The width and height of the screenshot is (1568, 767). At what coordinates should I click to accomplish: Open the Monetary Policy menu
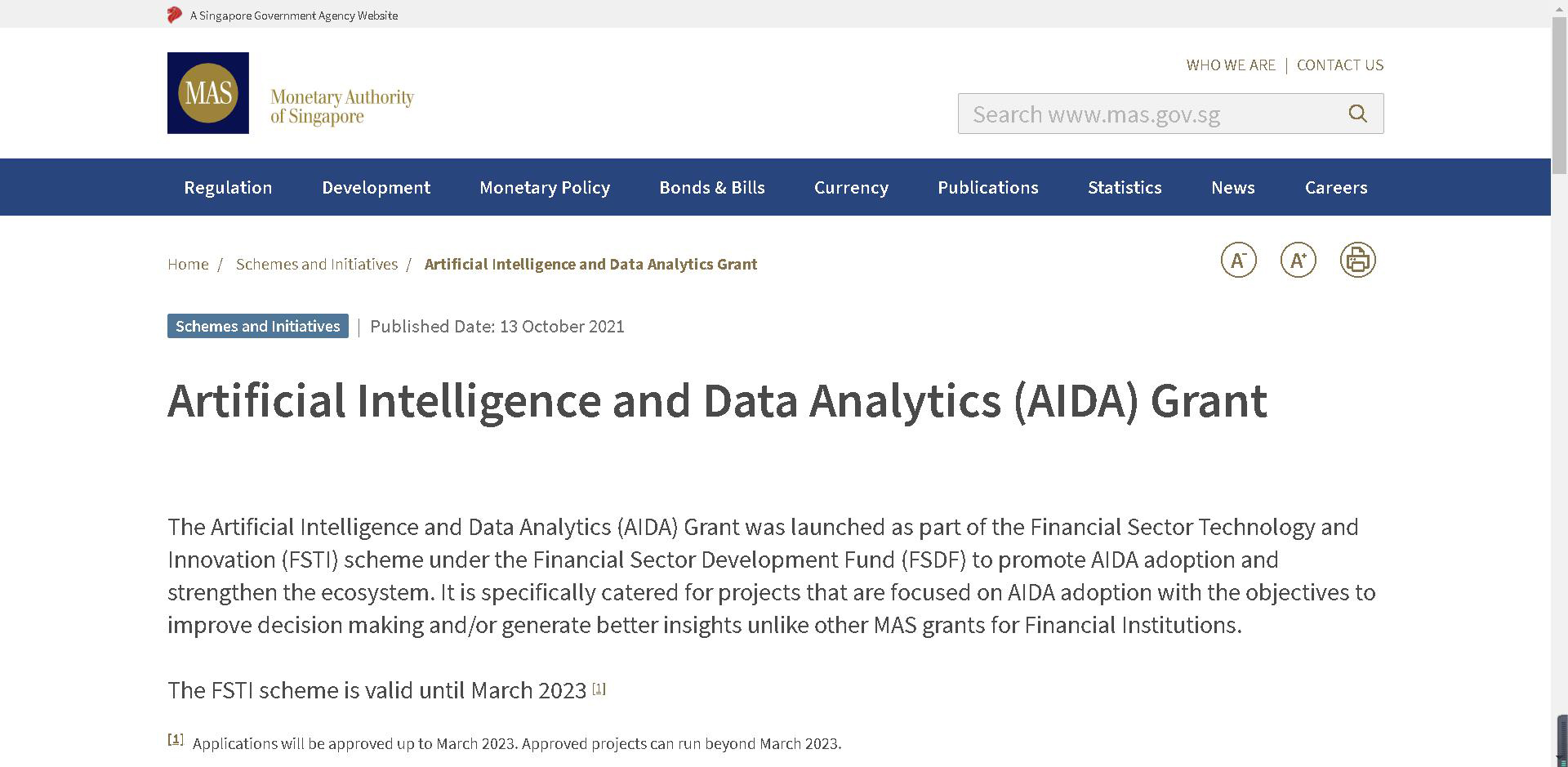[545, 187]
